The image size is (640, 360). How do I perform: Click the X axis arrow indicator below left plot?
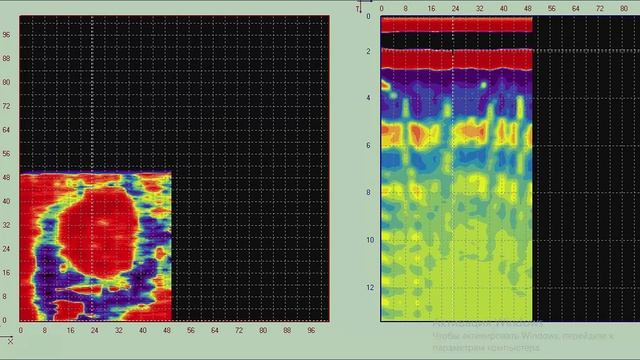7,340
